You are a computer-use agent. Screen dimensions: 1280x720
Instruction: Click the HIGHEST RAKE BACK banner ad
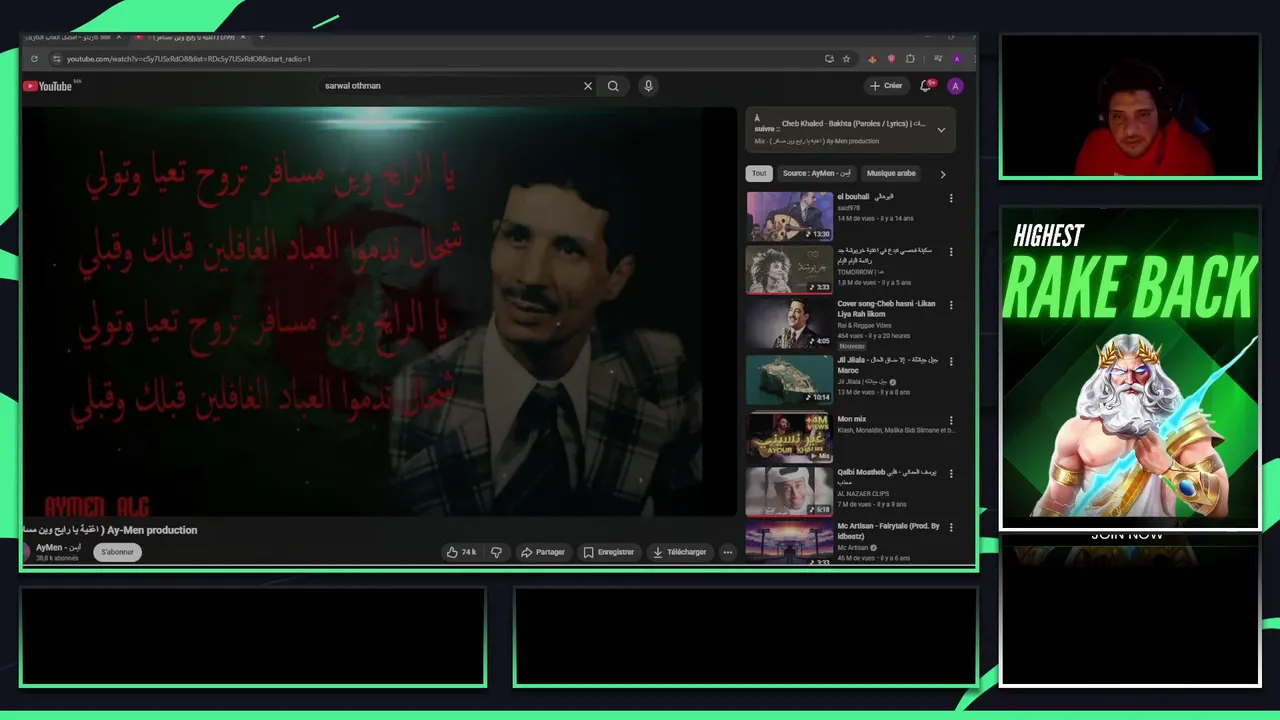point(1130,368)
